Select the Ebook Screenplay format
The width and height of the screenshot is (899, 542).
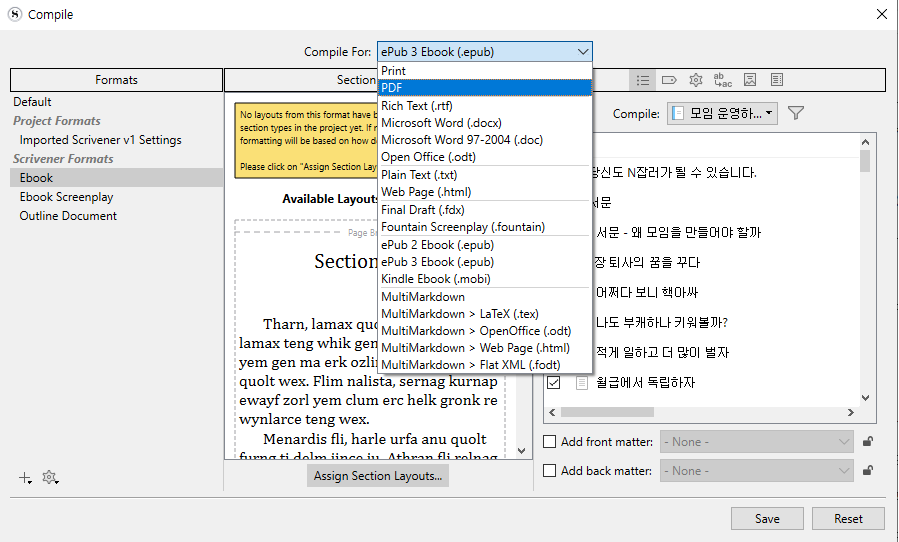pyautogui.click(x=116, y=197)
